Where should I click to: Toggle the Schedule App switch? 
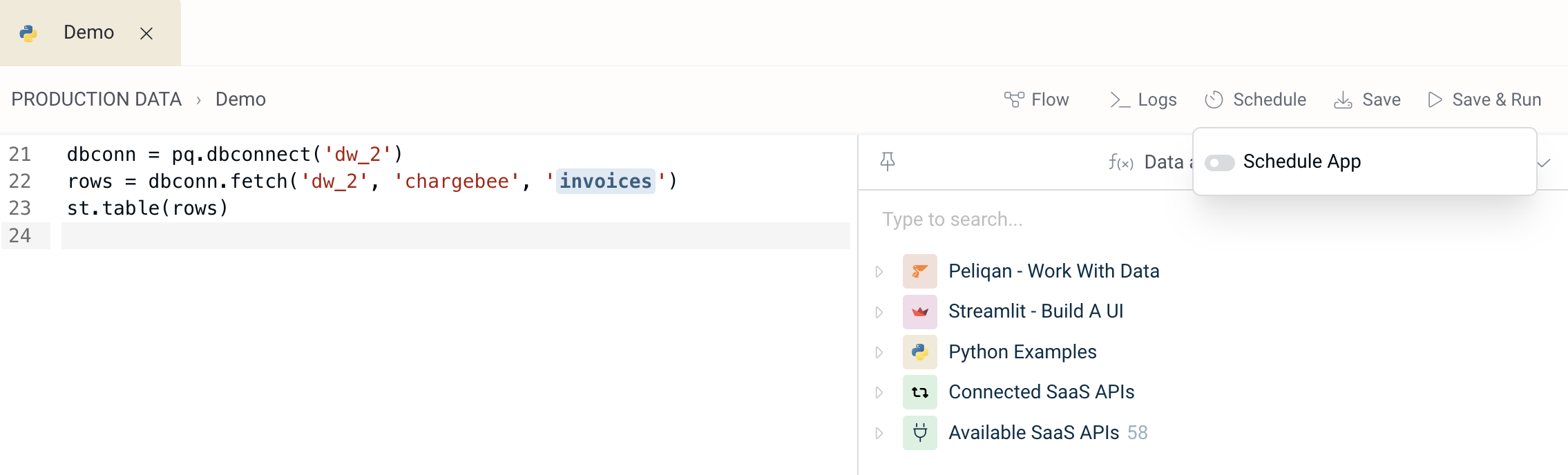1219,162
